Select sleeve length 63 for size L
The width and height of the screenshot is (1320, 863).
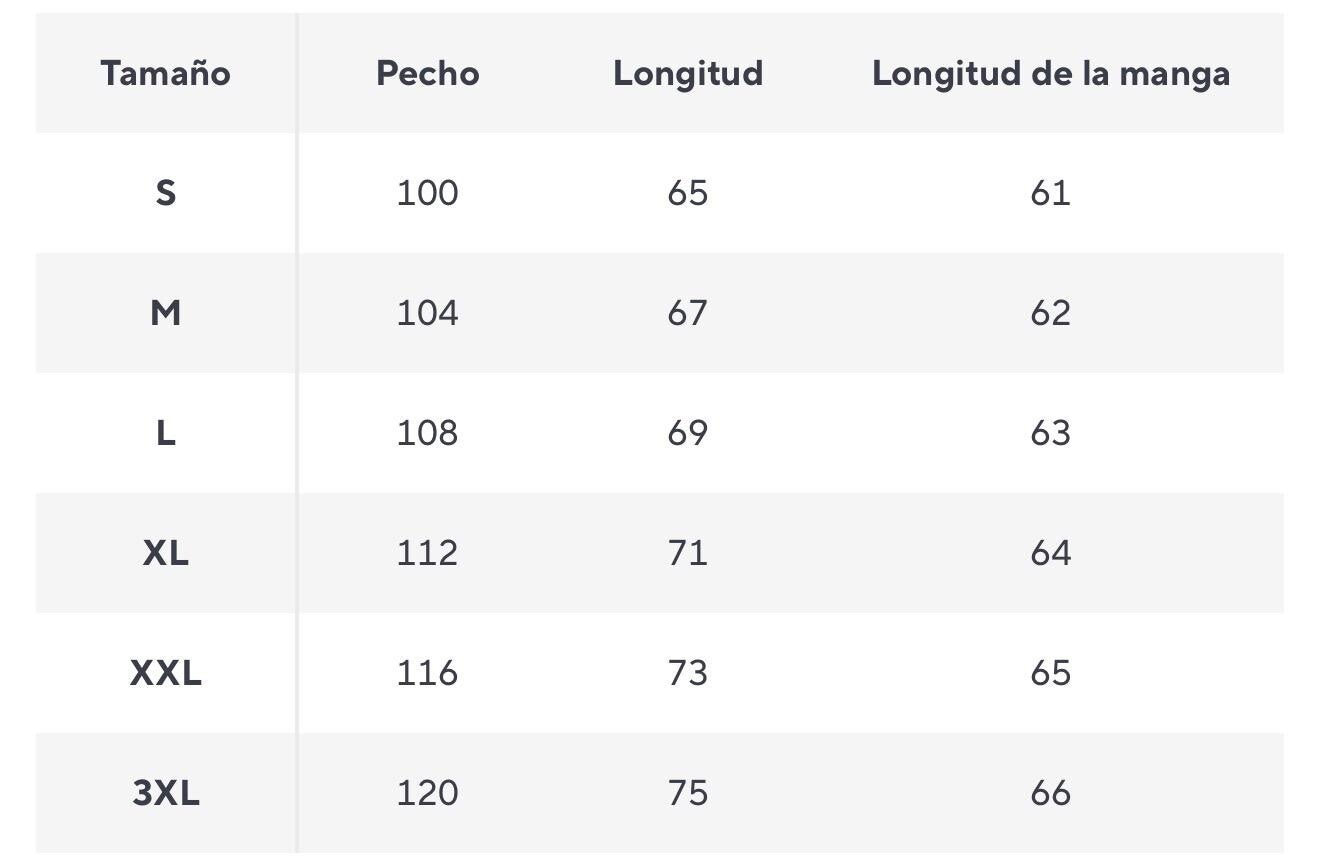coord(1050,433)
